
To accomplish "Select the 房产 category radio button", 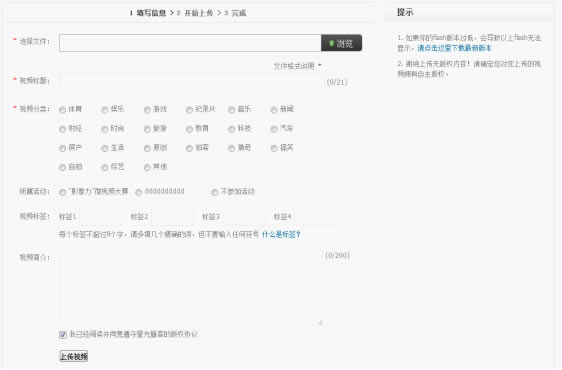I will tap(62, 148).
